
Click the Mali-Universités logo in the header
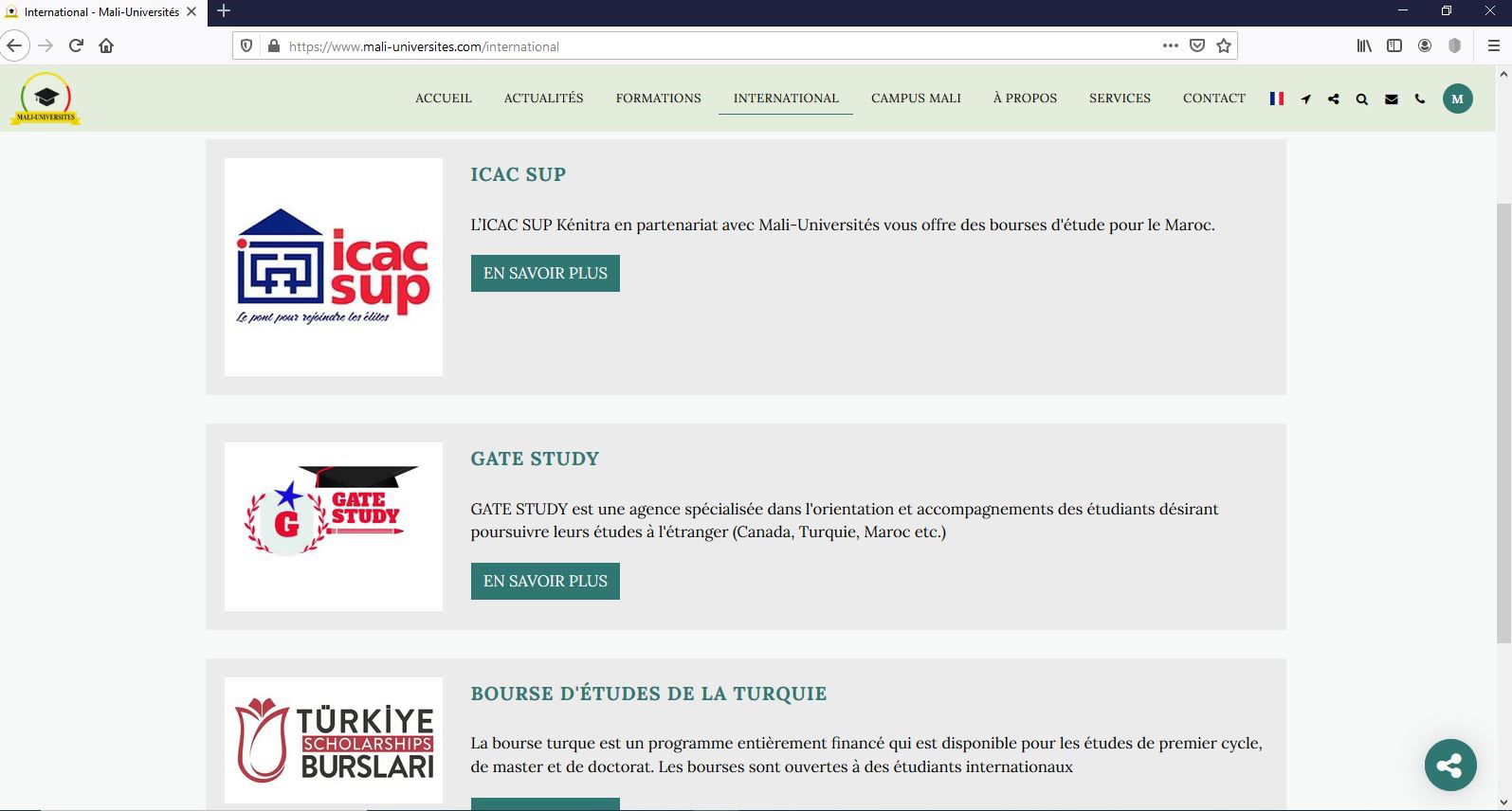(46, 99)
